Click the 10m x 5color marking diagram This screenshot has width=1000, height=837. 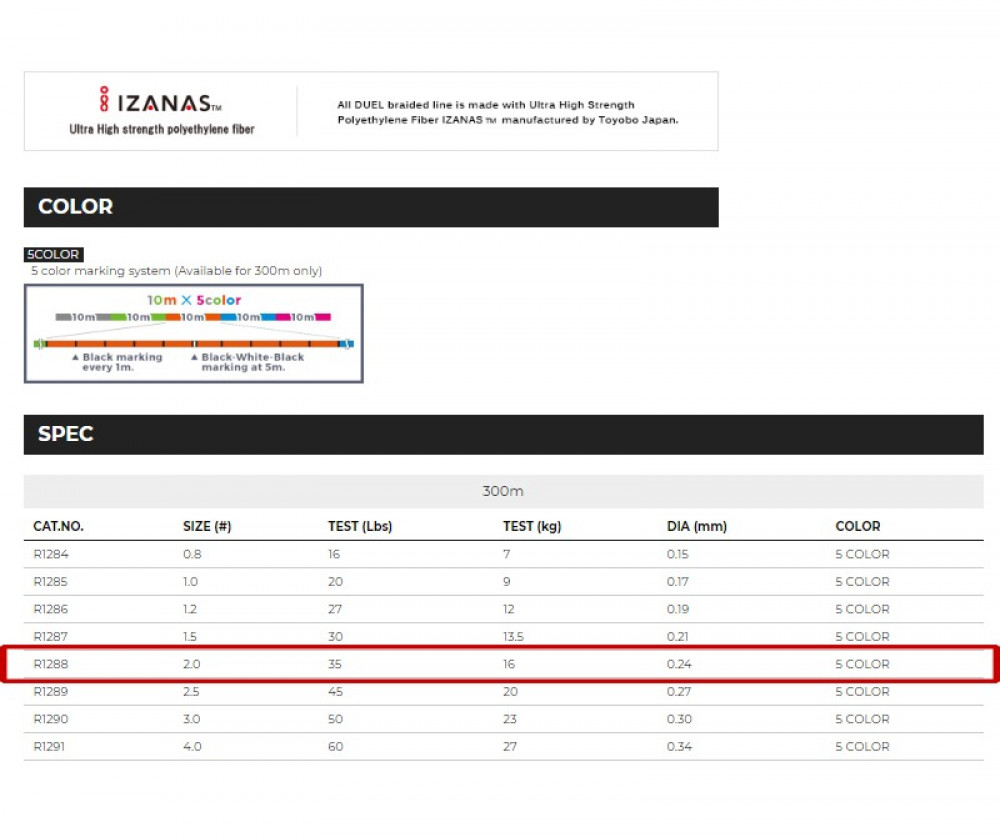pyautogui.click(x=194, y=333)
